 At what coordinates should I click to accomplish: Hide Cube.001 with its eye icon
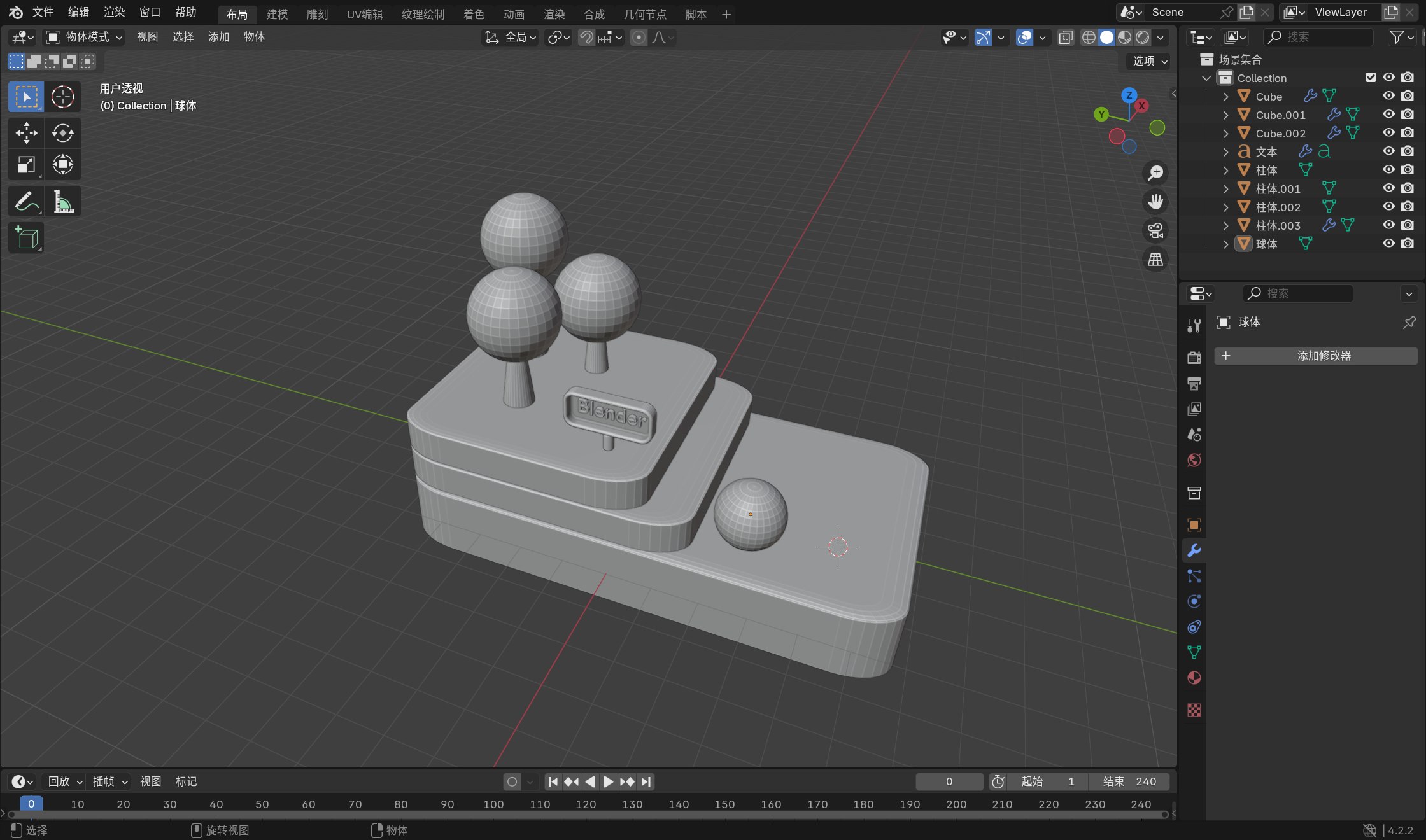1388,115
